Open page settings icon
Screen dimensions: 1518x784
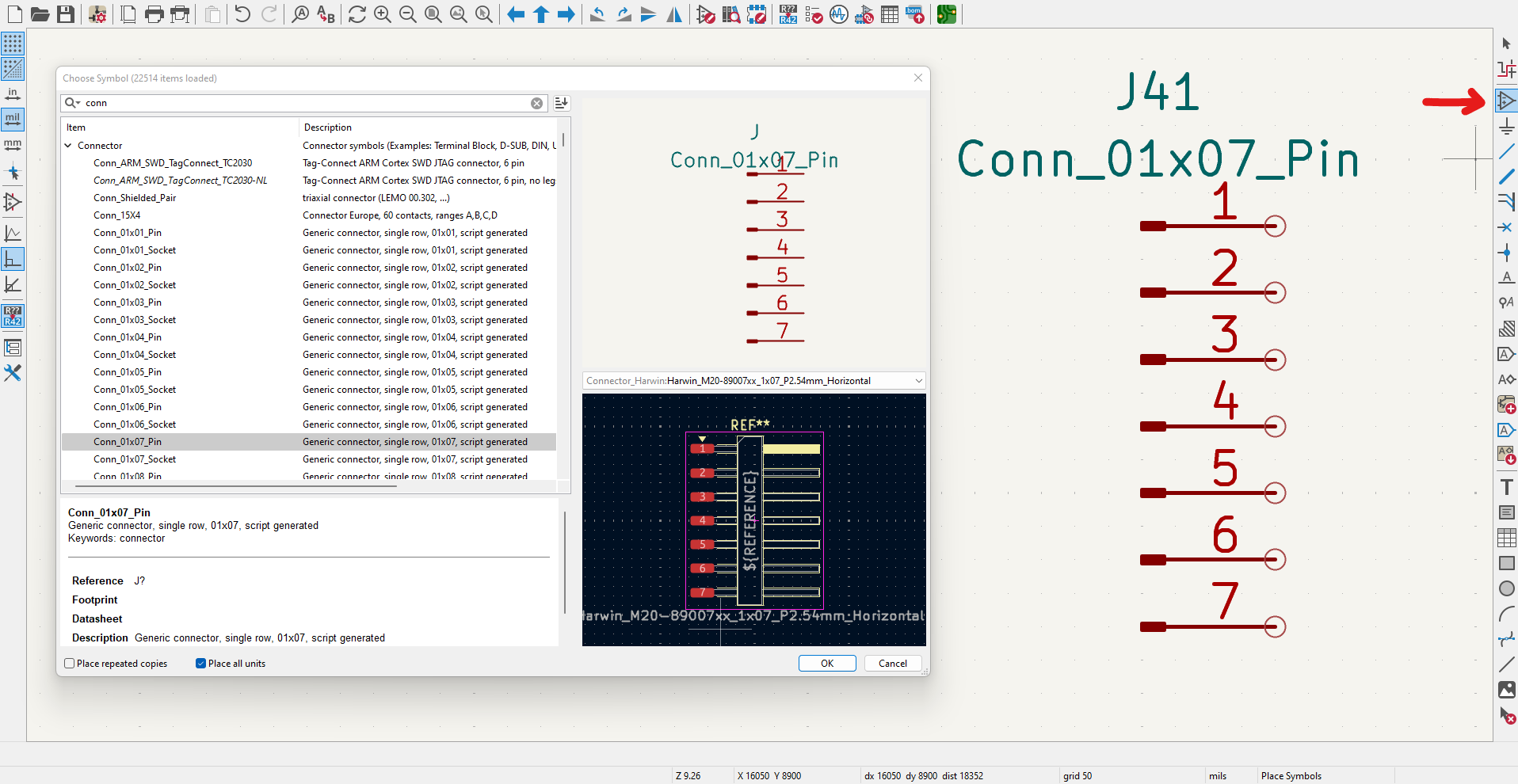click(128, 14)
